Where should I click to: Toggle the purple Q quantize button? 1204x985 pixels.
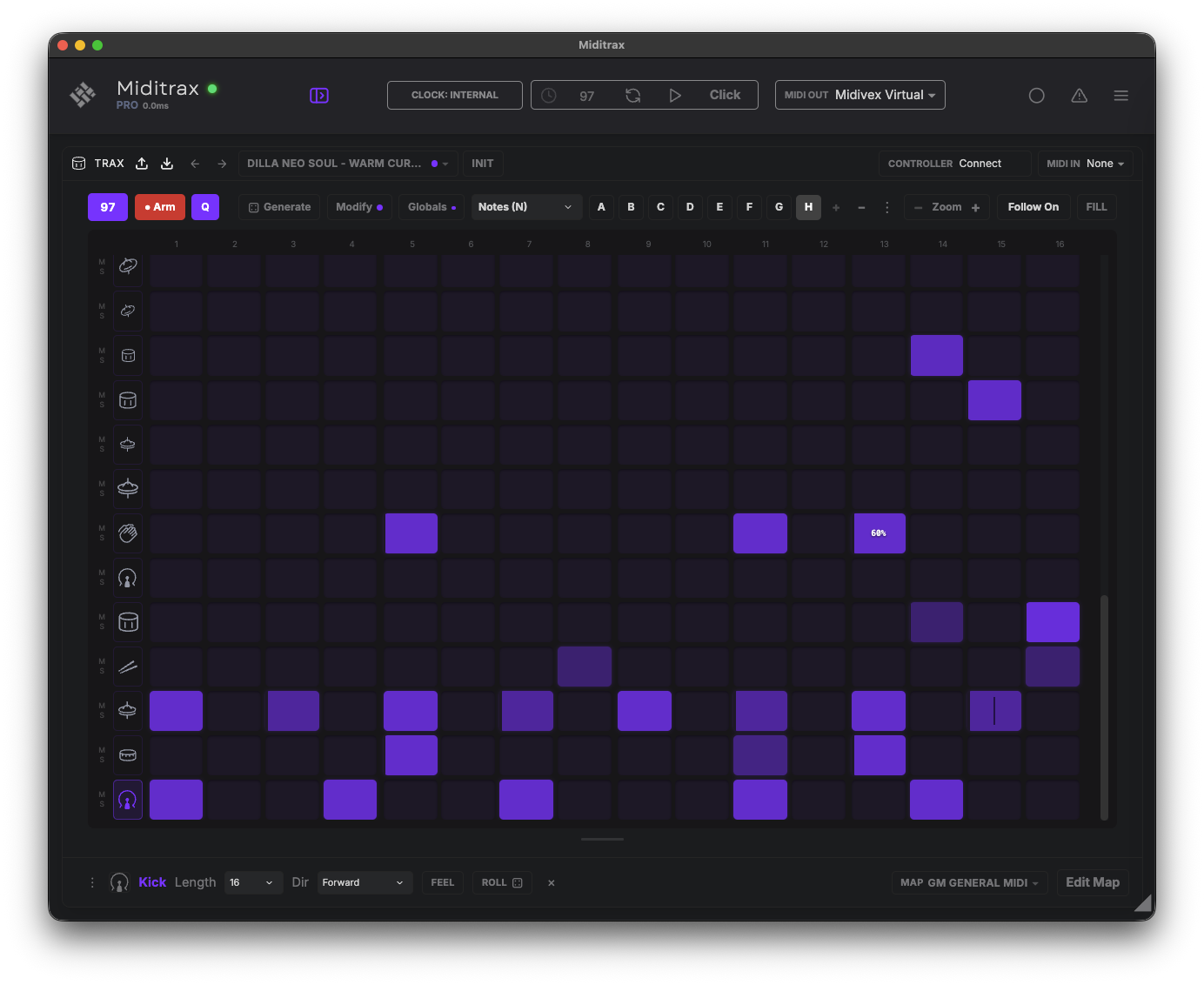tap(205, 207)
